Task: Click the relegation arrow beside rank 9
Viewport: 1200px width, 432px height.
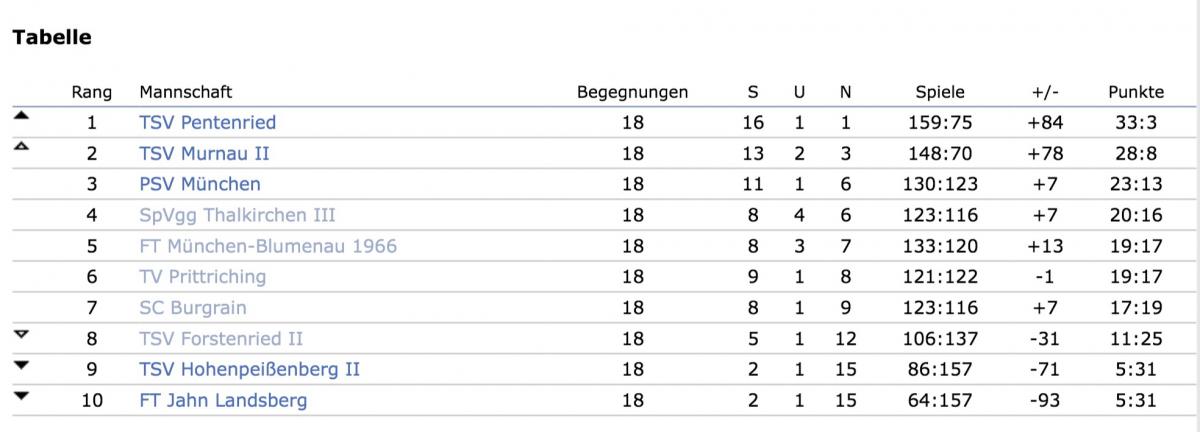Action: 22,364
